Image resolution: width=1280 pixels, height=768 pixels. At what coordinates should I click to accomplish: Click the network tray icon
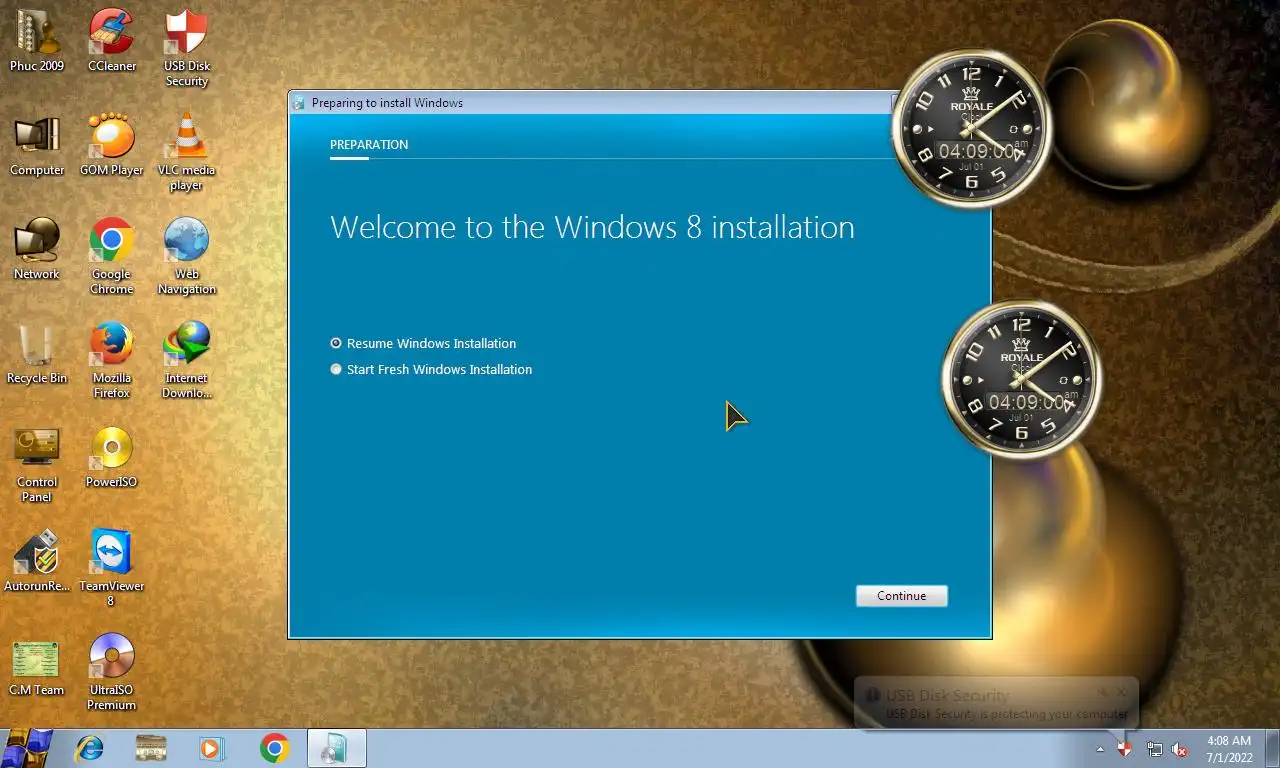pos(1154,748)
